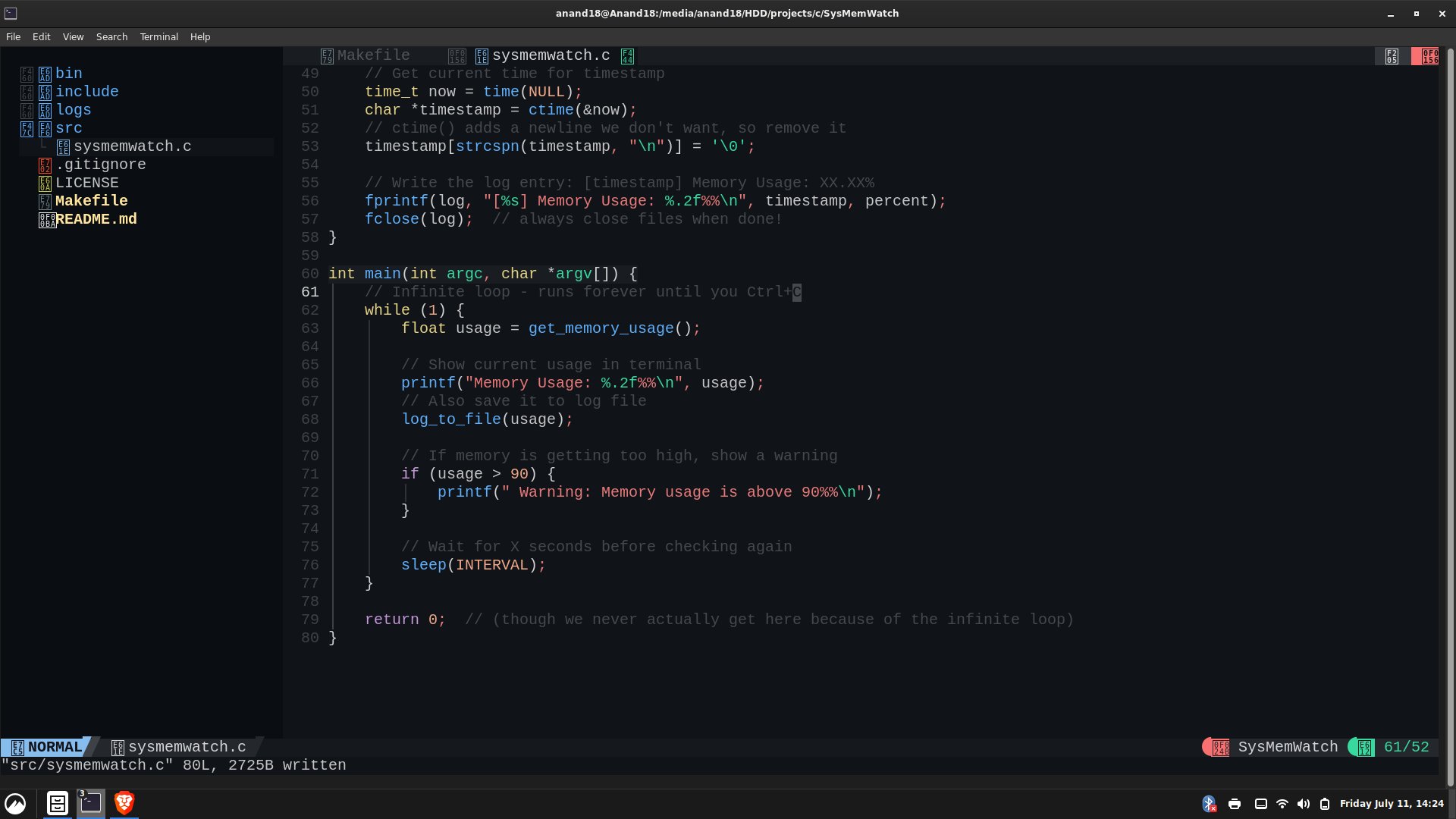Open the Wi-Fi network tray icon
Viewport: 1456px width, 819px height.
click(x=1282, y=804)
